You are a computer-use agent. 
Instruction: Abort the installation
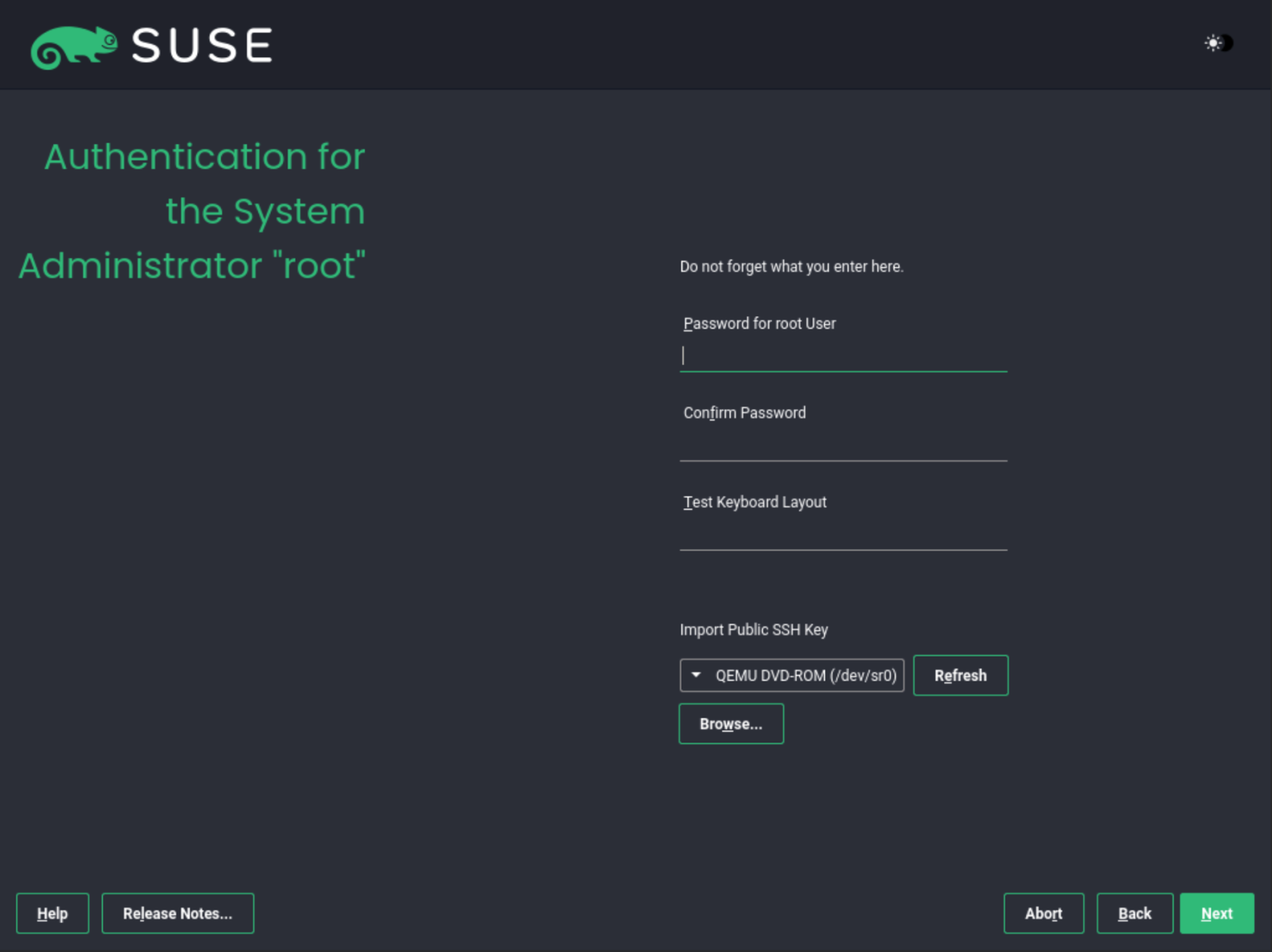point(1043,913)
